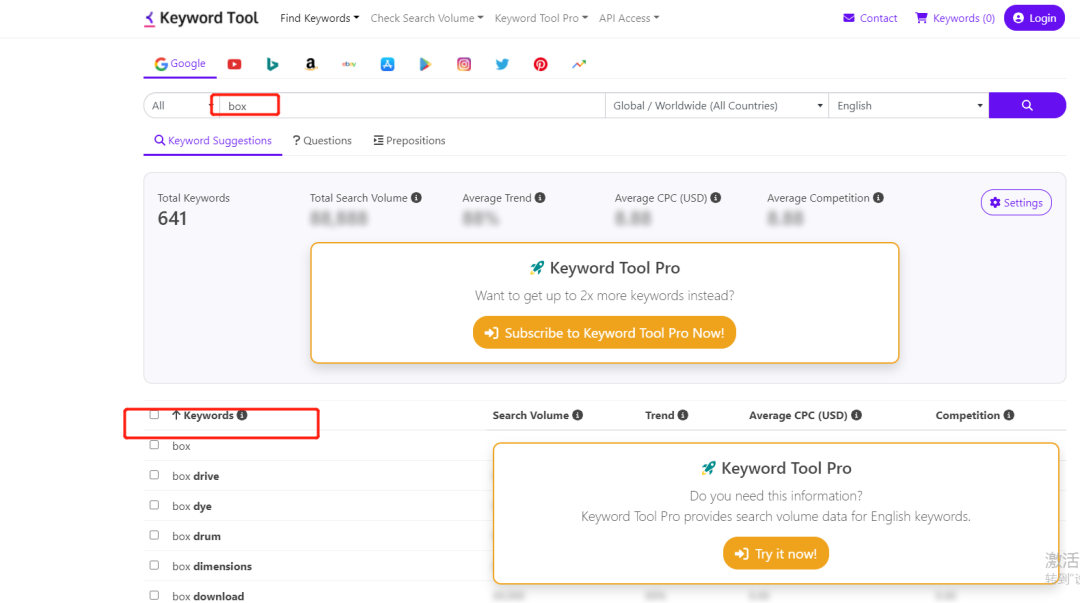
Task: Open the Settings button
Action: 1016,203
